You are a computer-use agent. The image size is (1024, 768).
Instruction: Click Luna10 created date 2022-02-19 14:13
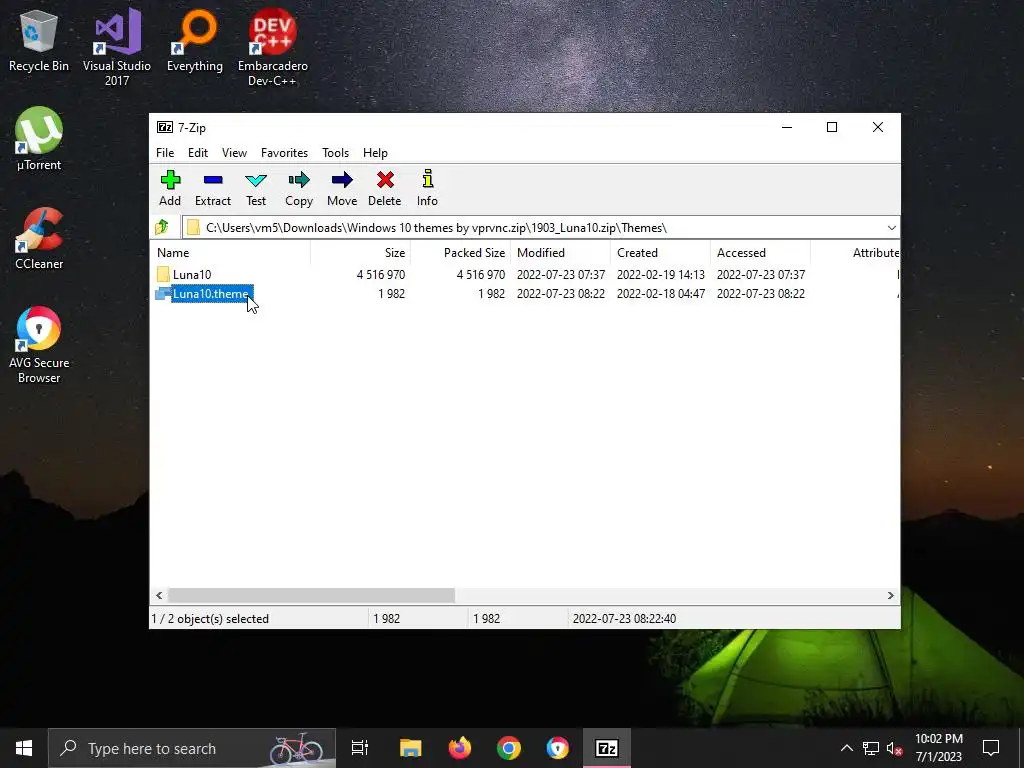click(661, 274)
